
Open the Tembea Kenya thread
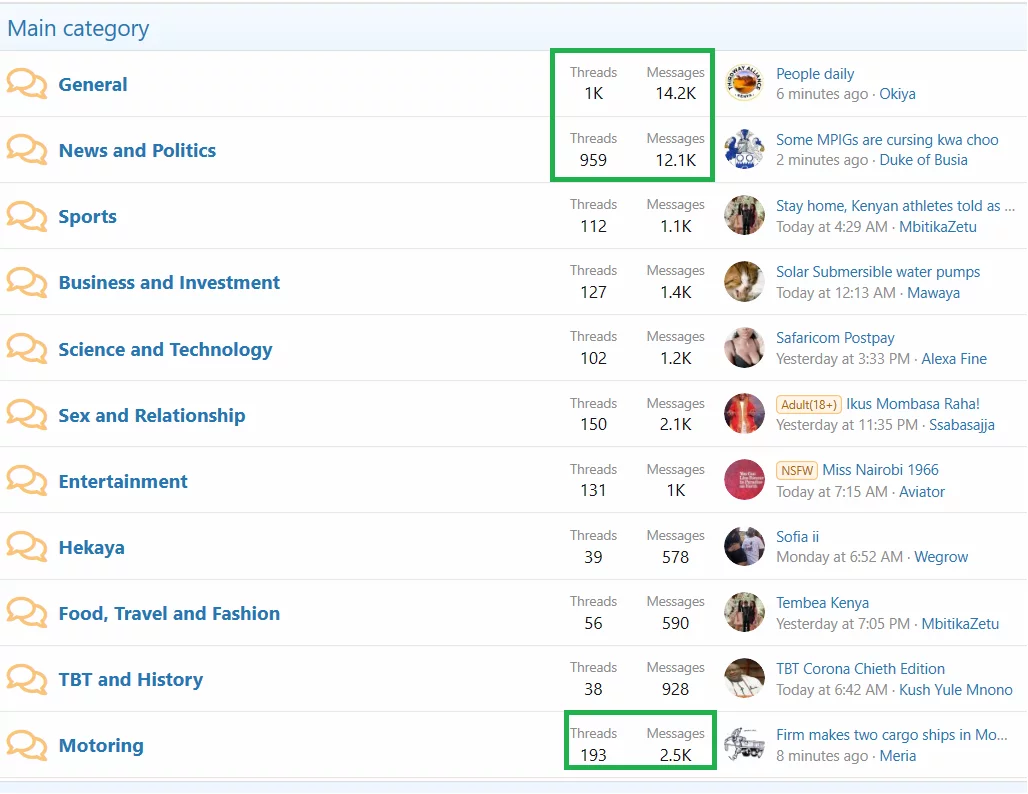(x=822, y=603)
